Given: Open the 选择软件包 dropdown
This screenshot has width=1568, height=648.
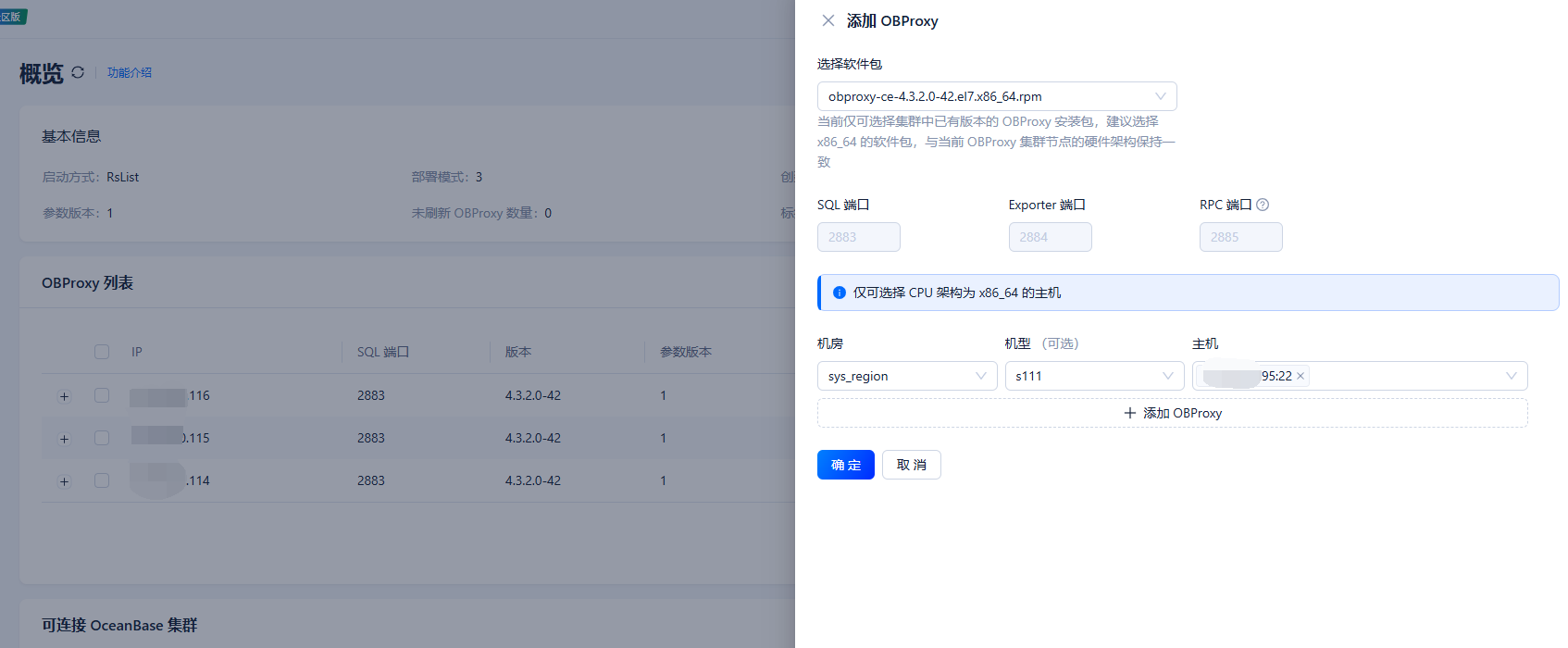Looking at the screenshot, I should pos(997,96).
